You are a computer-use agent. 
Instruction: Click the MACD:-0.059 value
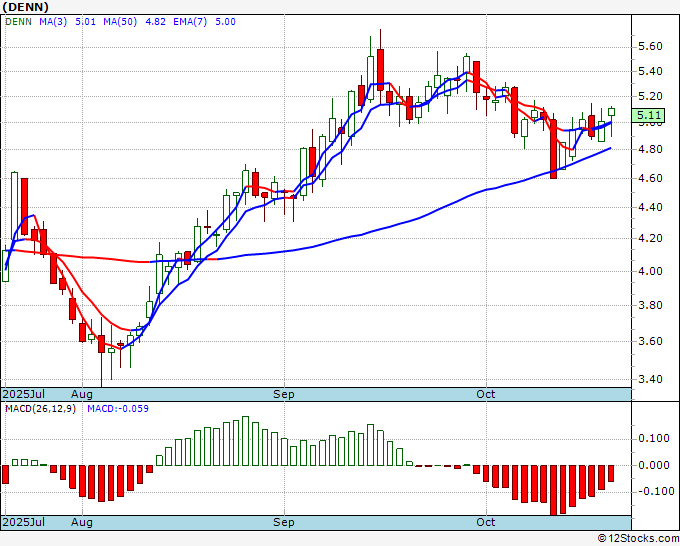[118, 409]
